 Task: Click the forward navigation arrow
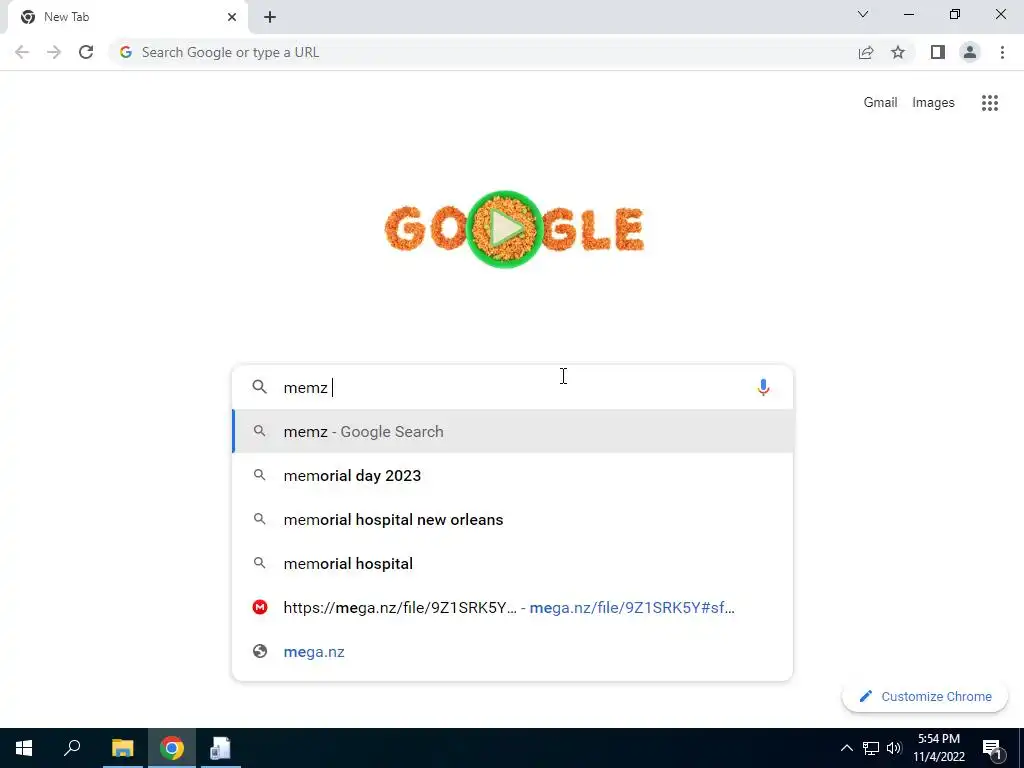(x=54, y=52)
